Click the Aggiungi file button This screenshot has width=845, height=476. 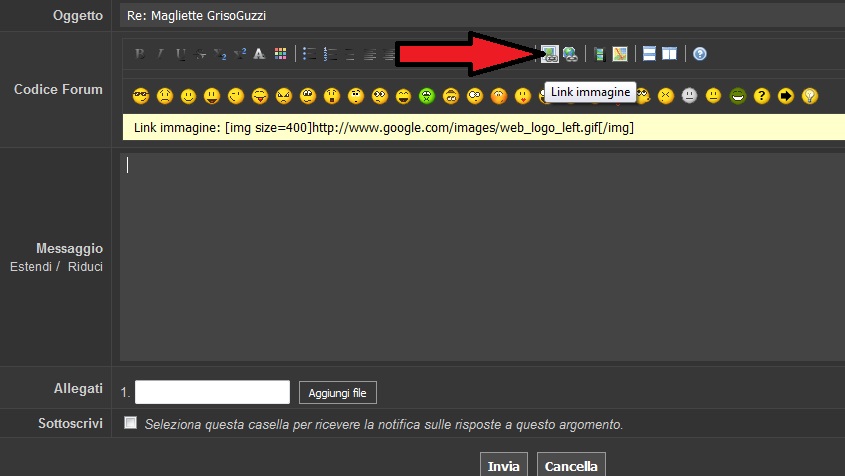(337, 393)
